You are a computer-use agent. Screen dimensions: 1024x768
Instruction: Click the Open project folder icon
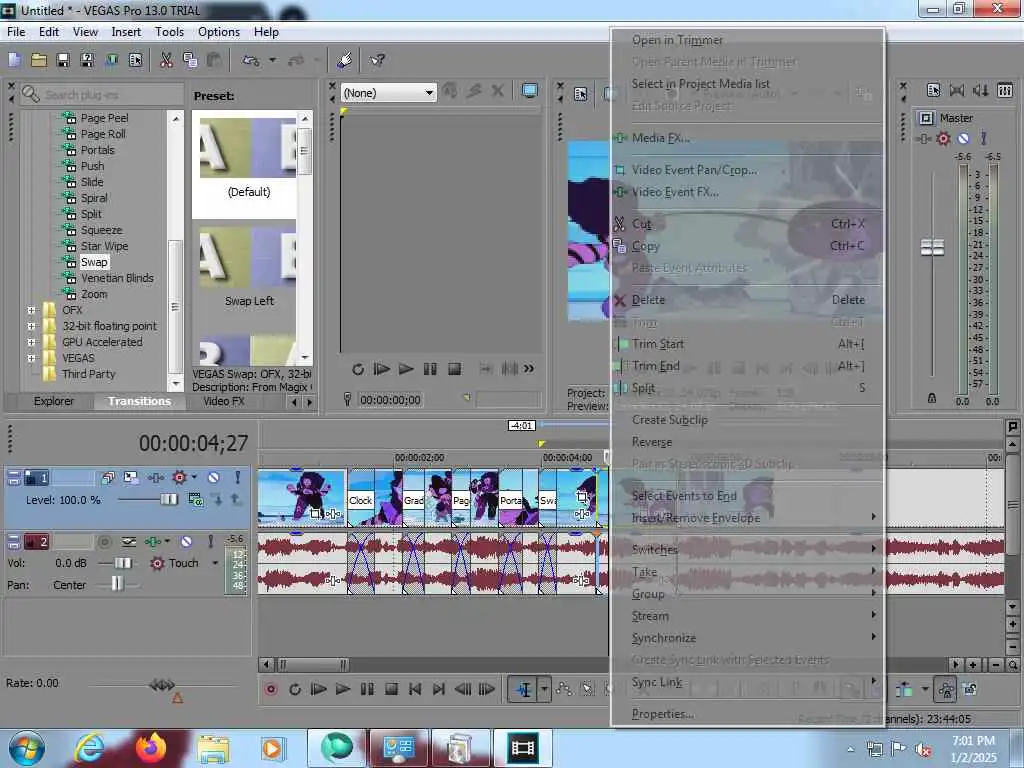[x=39, y=60]
